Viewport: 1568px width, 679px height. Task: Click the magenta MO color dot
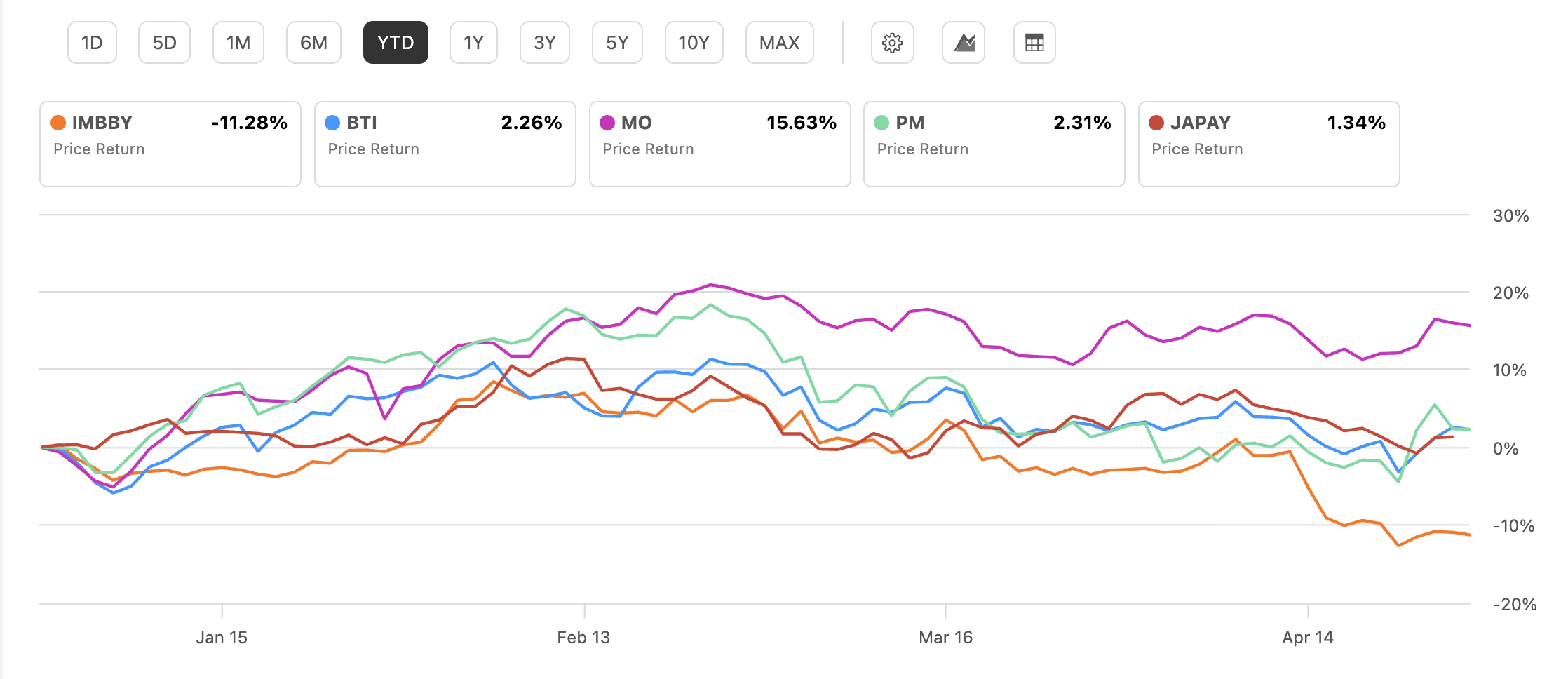[x=607, y=123]
